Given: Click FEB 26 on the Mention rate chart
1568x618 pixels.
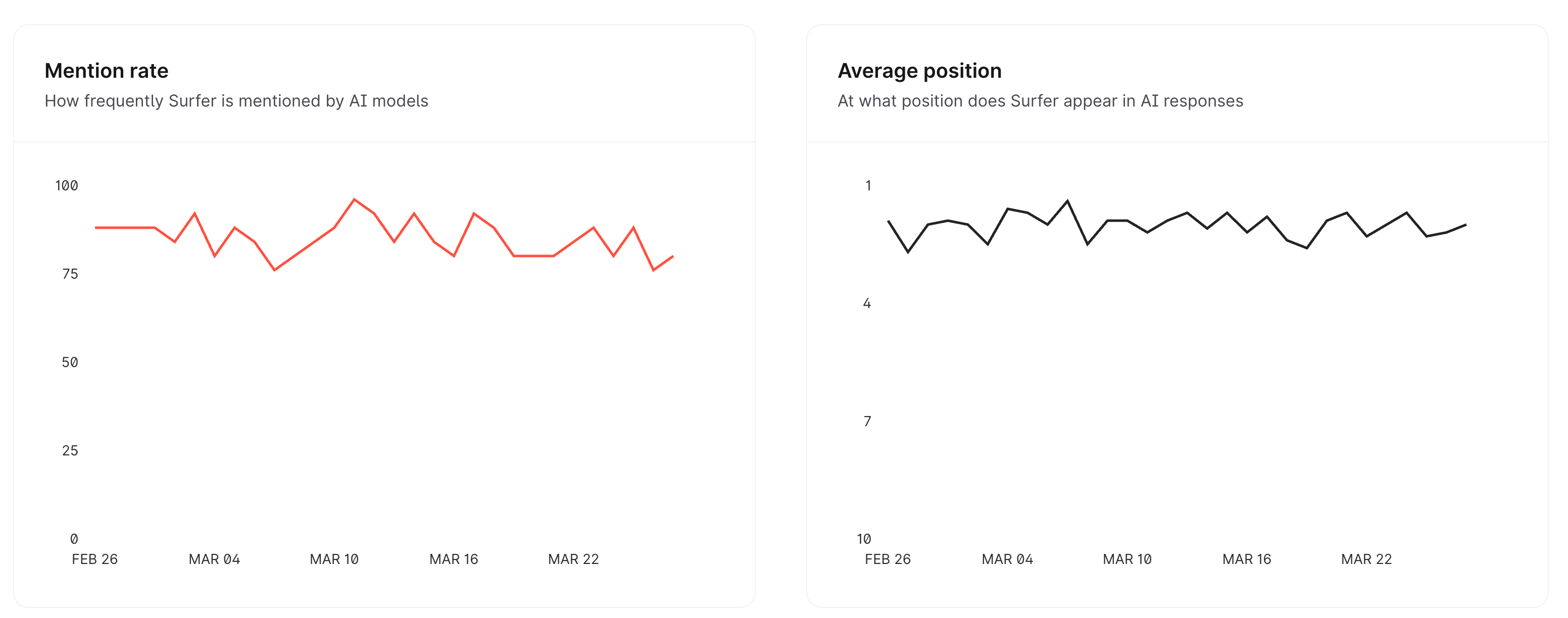Looking at the screenshot, I should [95, 559].
